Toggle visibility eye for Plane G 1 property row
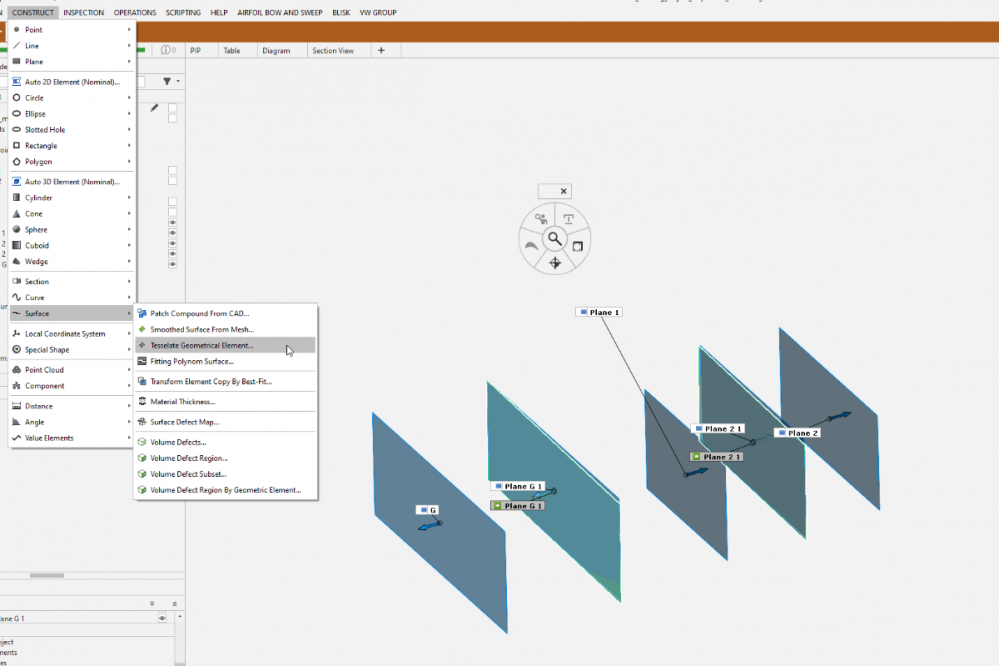Viewport: 999px width, 666px height. (x=162, y=619)
